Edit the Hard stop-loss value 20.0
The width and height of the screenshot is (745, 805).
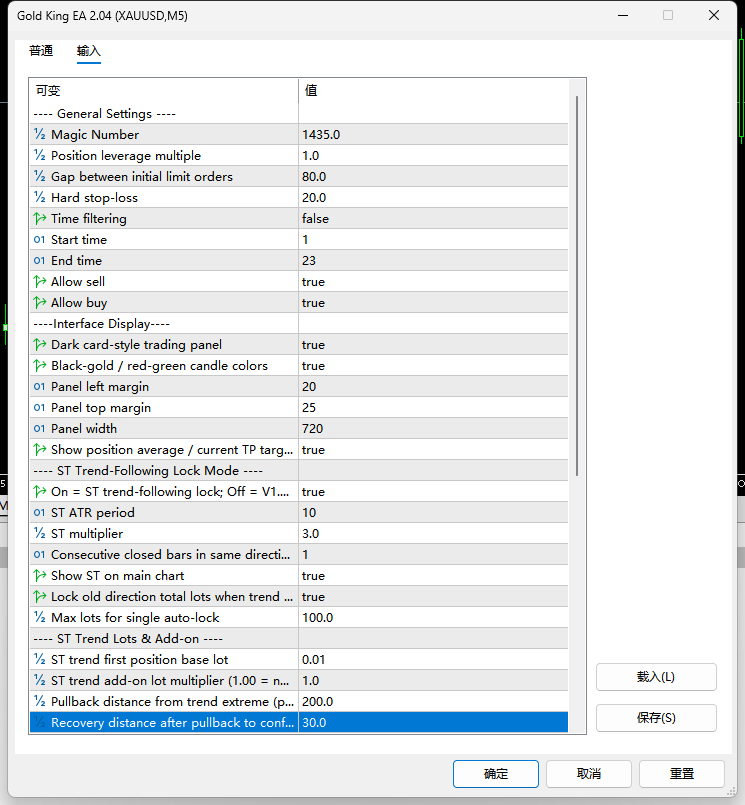(x=433, y=198)
